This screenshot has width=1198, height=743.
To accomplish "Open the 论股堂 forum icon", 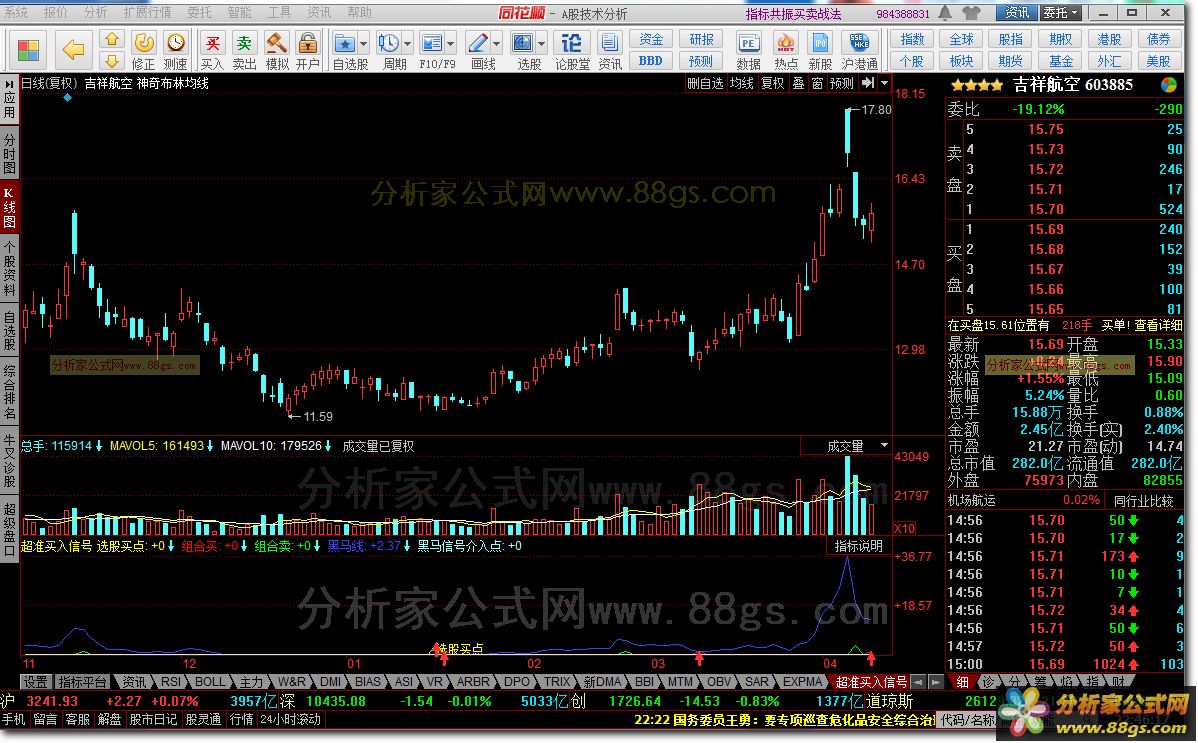I will (x=571, y=43).
